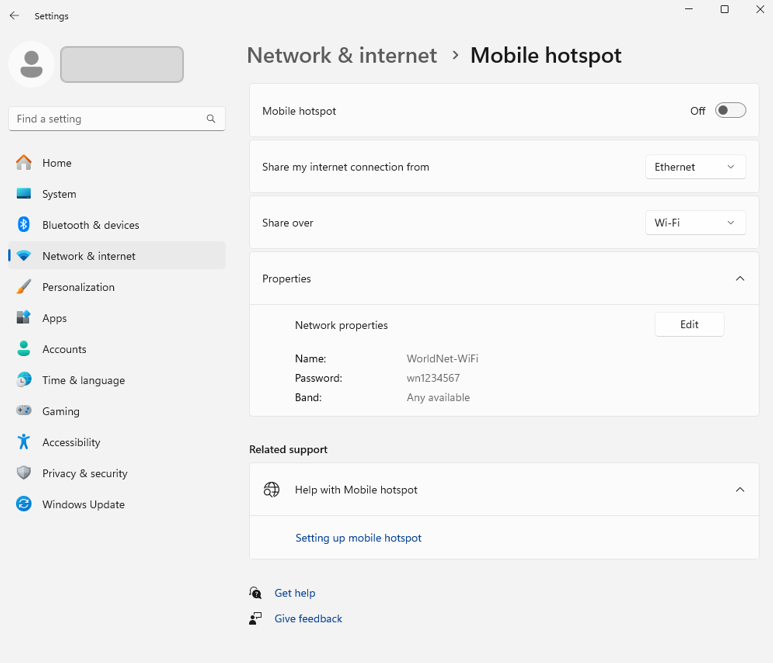The image size is (773, 663).
Task: Click the Time & language globe icon
Action: pos(24,380)
